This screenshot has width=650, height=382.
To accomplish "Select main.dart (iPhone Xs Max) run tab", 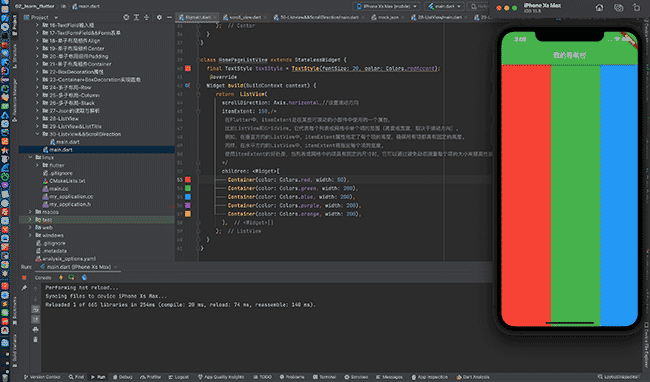I will pyautogui.click(x=78, y=267).
